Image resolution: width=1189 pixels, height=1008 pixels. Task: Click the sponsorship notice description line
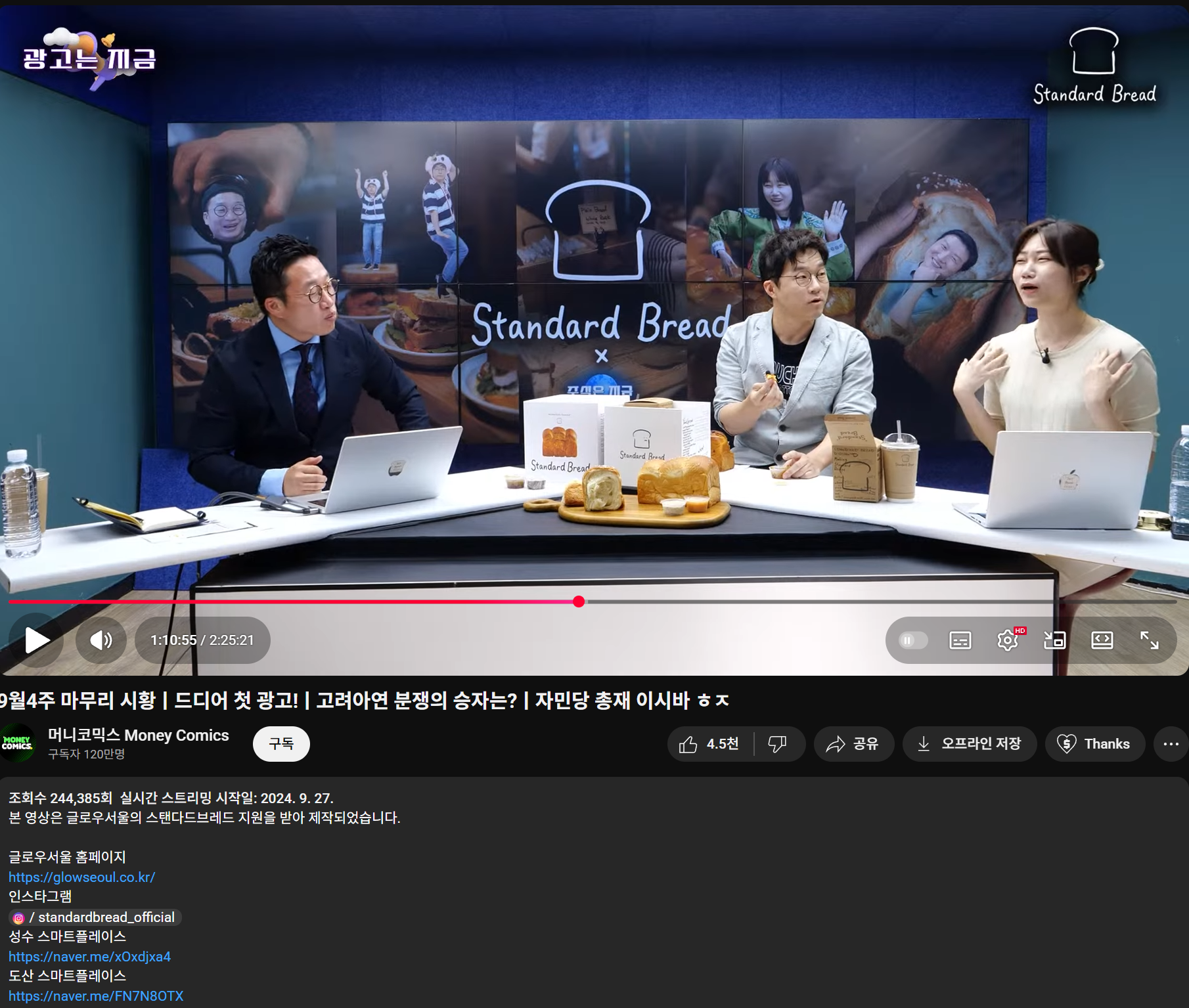pos(204,818)
